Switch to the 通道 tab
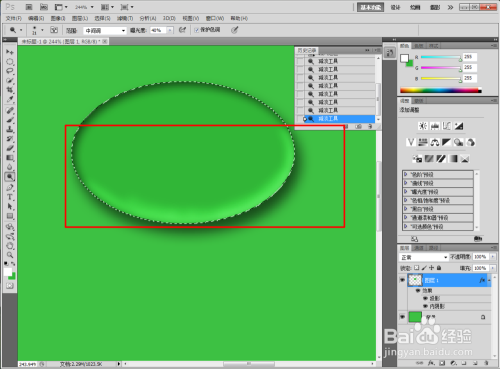Screen dimensions: 500x369 [x=419, y=248]
